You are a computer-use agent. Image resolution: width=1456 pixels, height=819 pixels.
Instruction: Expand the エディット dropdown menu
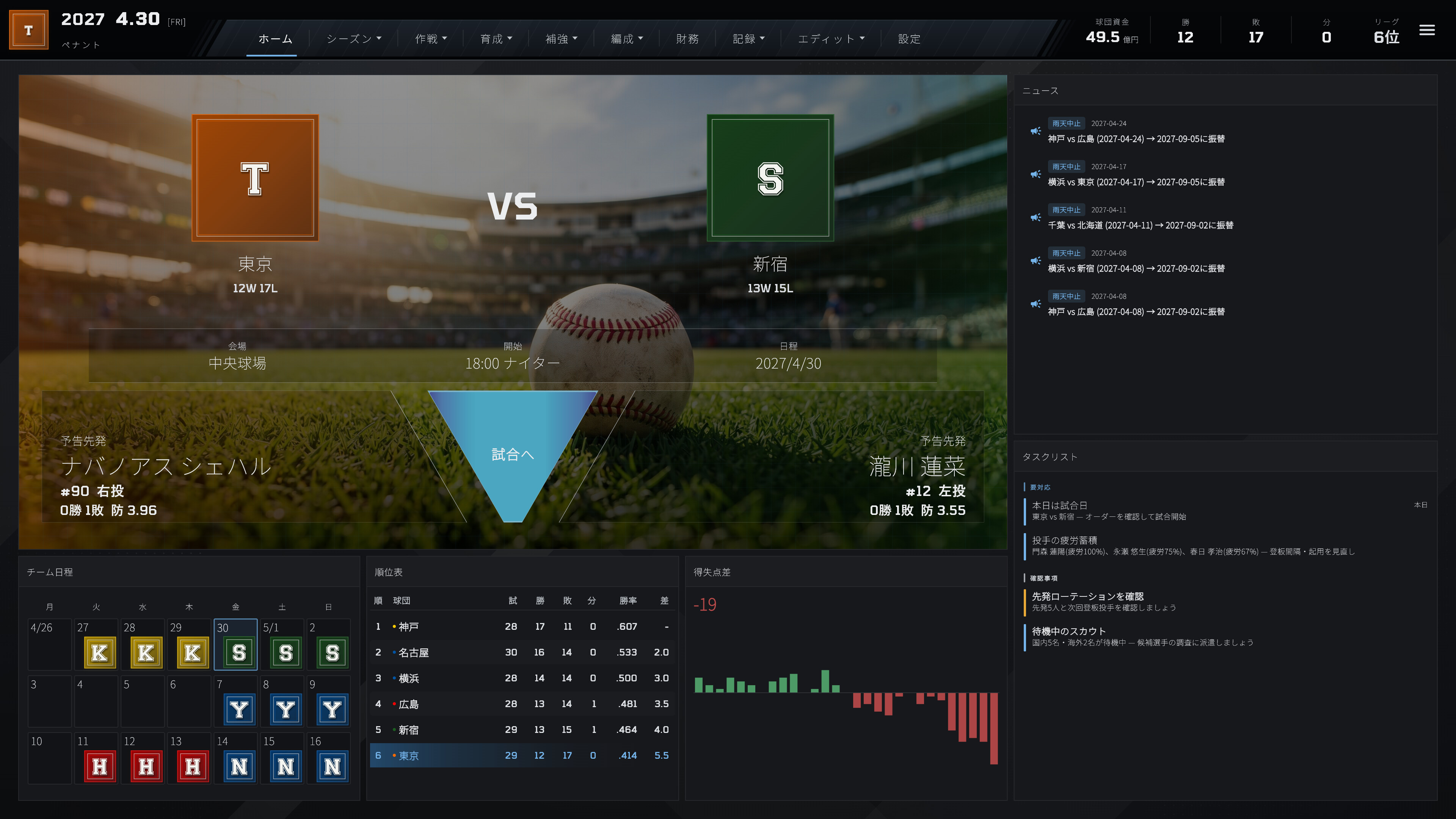[x=831, y=39]
